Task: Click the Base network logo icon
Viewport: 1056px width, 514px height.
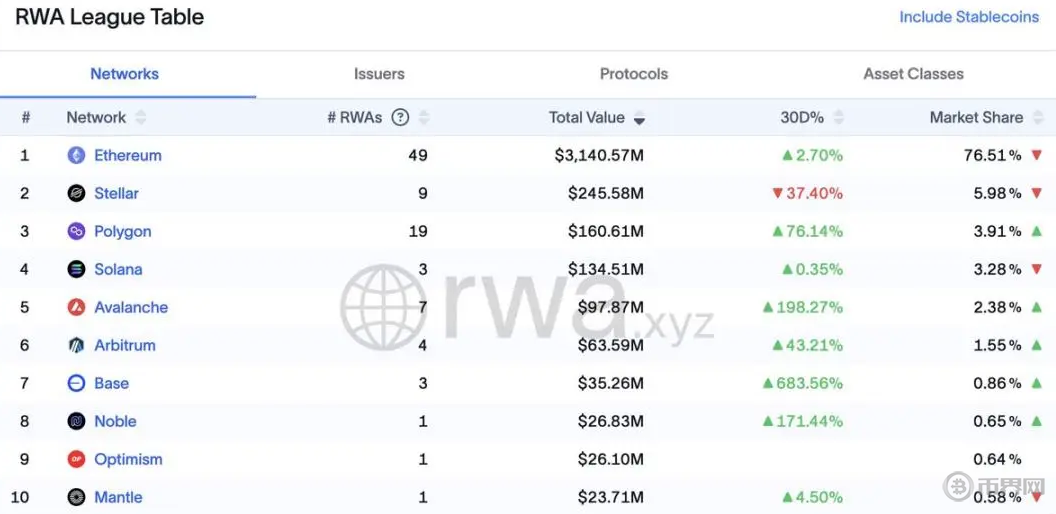Action: point(76,383)
